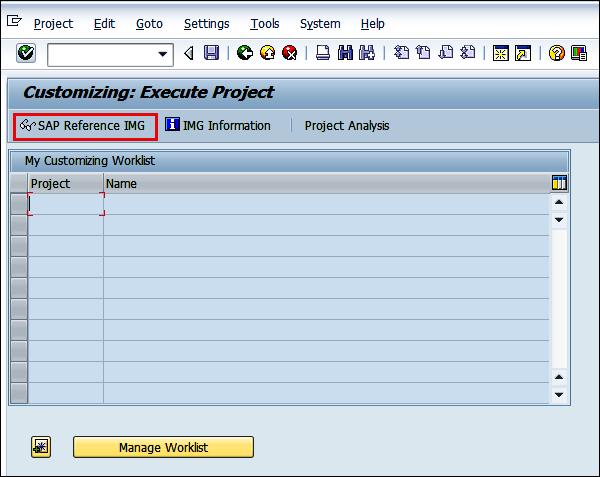Click the Print icon in toolbar

click(x=323, y=53)
